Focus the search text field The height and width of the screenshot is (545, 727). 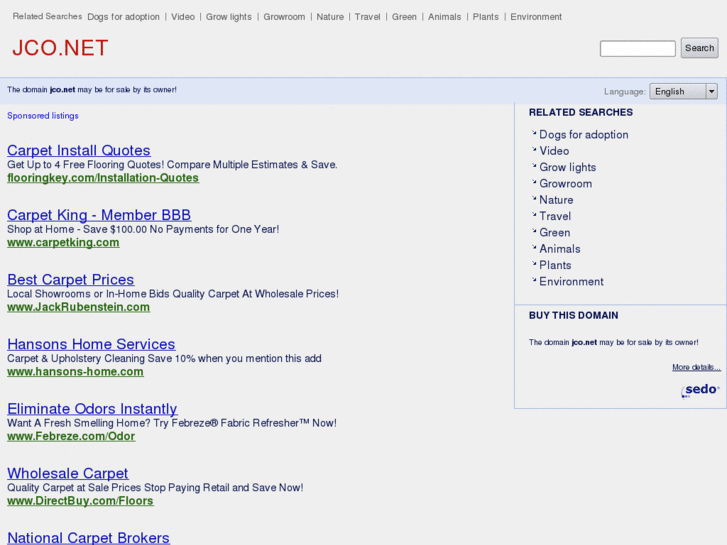[x=638, y=48]
